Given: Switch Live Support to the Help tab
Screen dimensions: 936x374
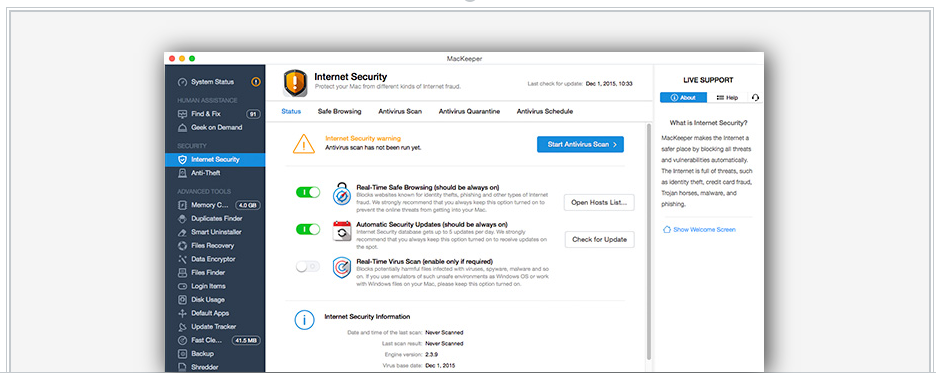Looking at the screenshot, I should tap(727, 98).
